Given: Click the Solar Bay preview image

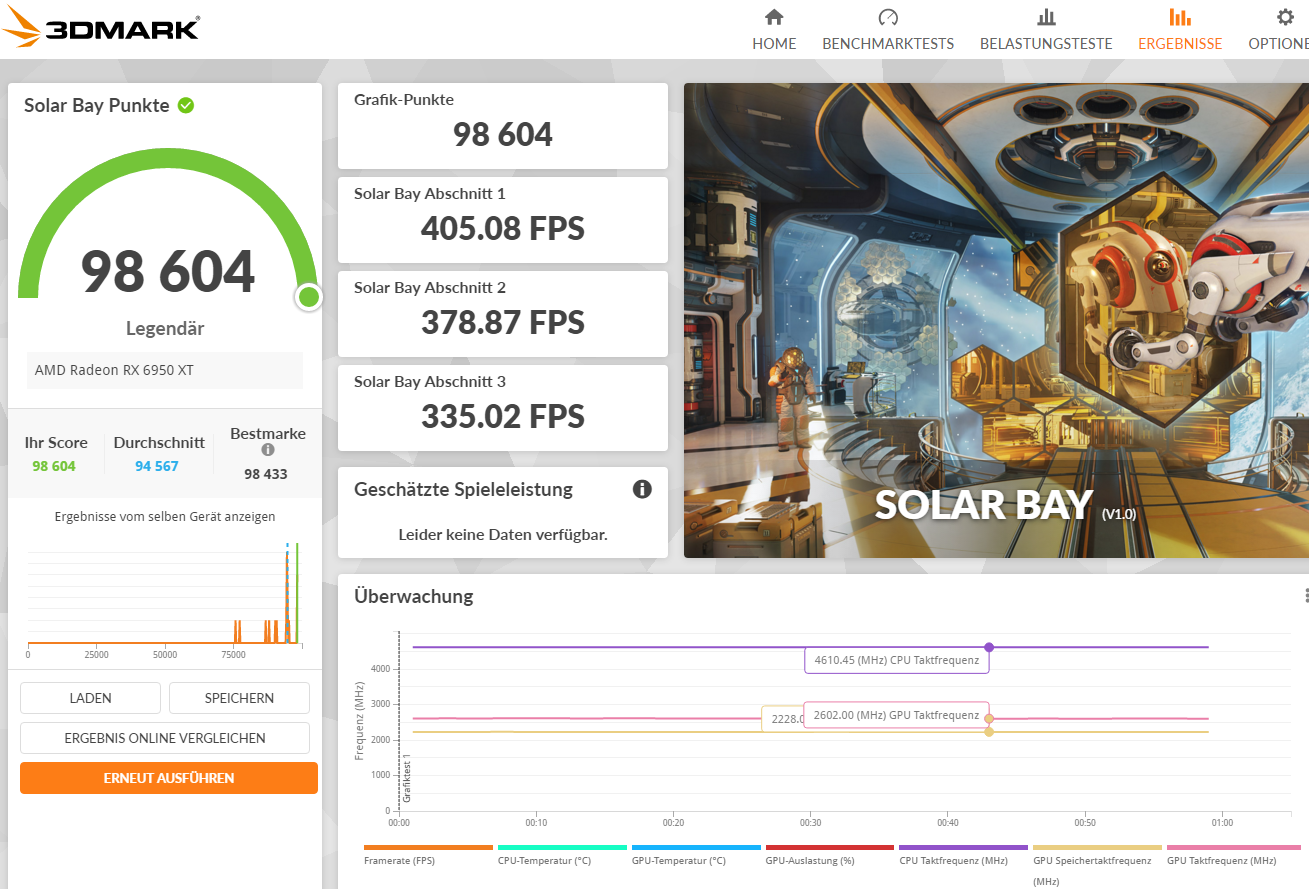Looking at the screenshot, I should pos(996,320).
